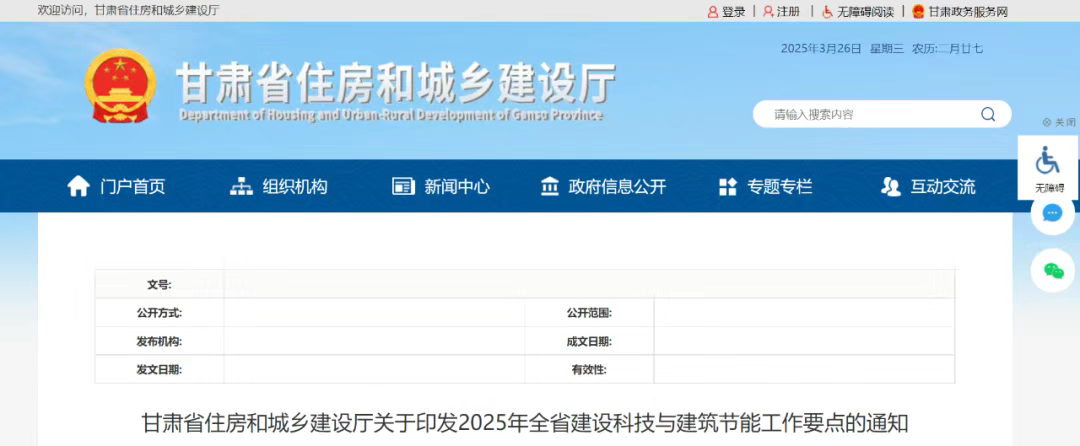Close the floating sidebar via 关闭
1080x446 pixels.
pyautogui.click(x=1059, y=123)
